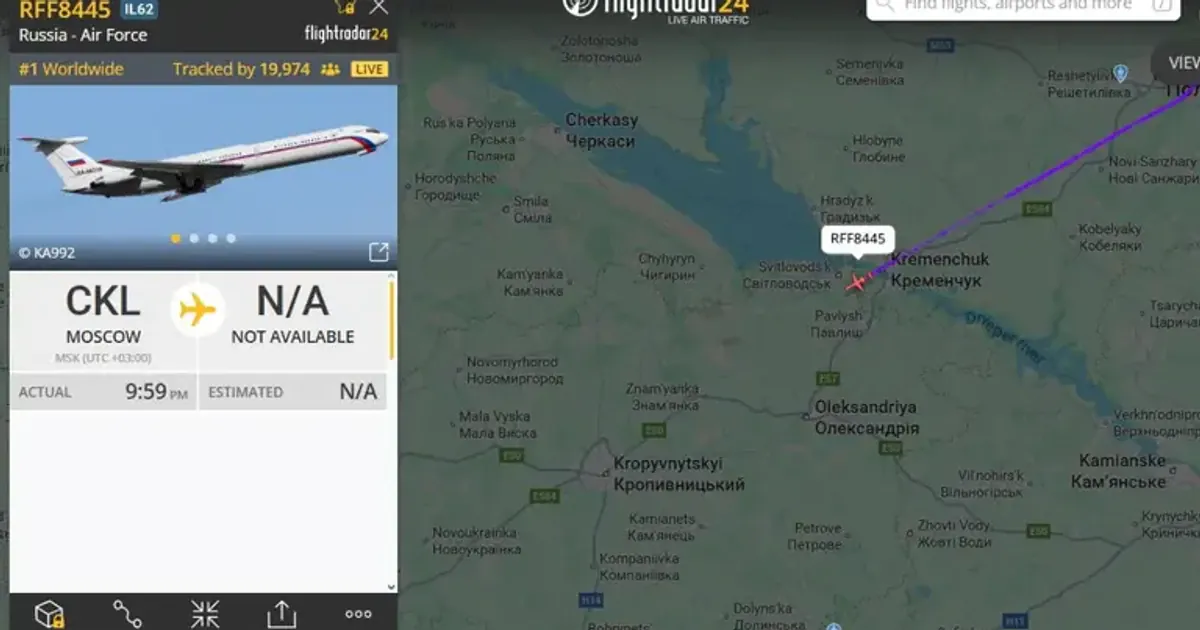Viewport: 1200px width, 630px height.
Task: Click scrollbar down arrow in flight panel
Action: [391, 587]
